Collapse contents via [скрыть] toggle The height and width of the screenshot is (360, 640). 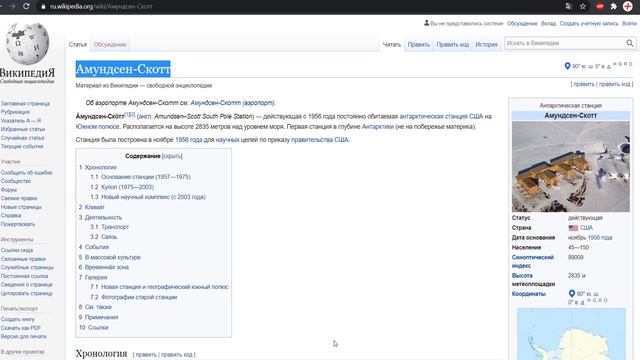point(172,156)
